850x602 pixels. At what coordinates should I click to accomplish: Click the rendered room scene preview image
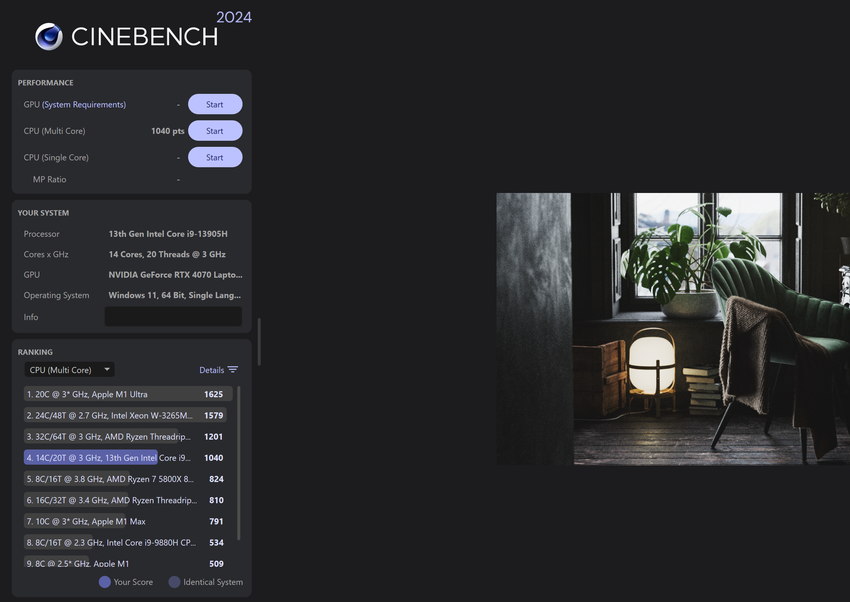tap(672, 328)
